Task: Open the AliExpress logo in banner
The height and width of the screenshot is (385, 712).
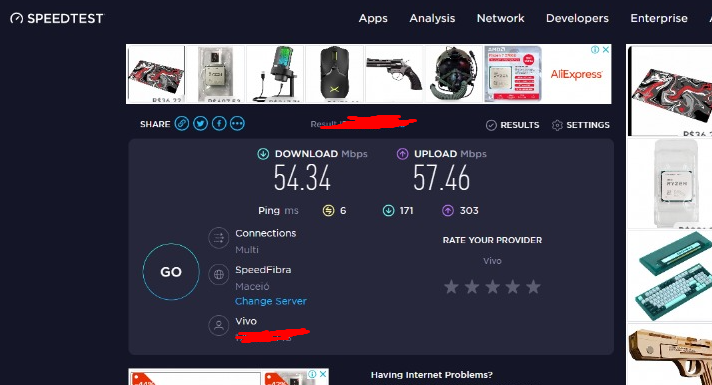Action: point(577,74)
